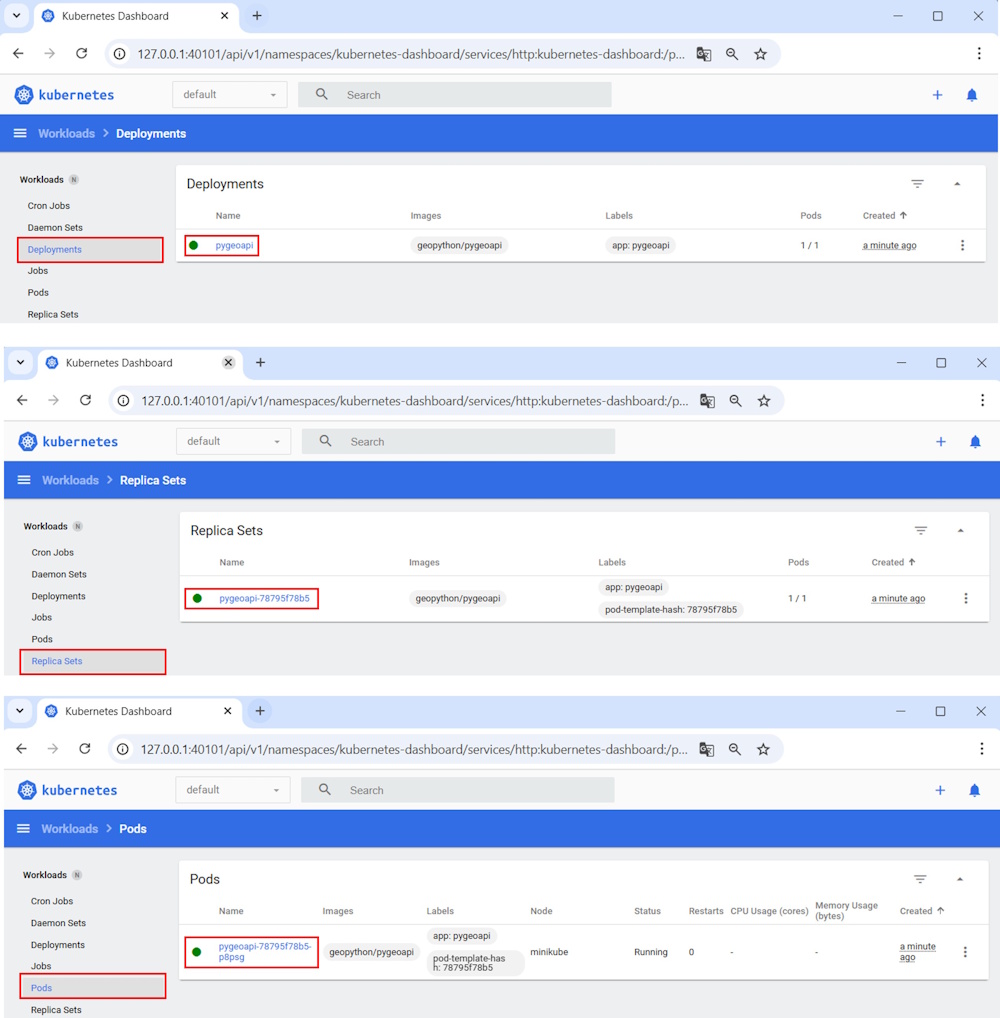Screen dimensions: 1000x1018
Task: Toggle the pod status indicator for pygeoapi-78795f78b5-p8psg
Action: coord(197,952)
